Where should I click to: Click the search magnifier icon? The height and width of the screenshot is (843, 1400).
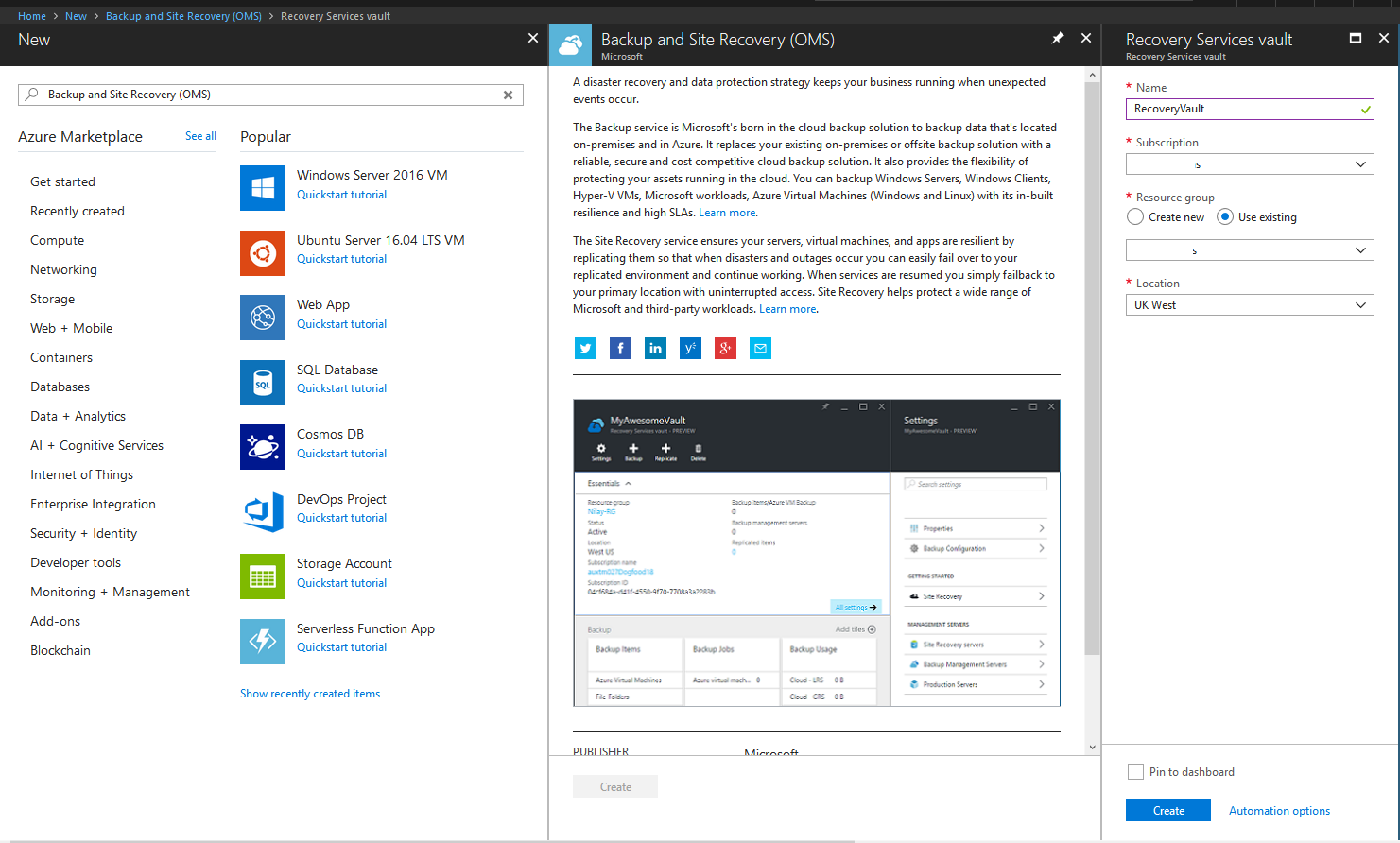click(32, 95)
